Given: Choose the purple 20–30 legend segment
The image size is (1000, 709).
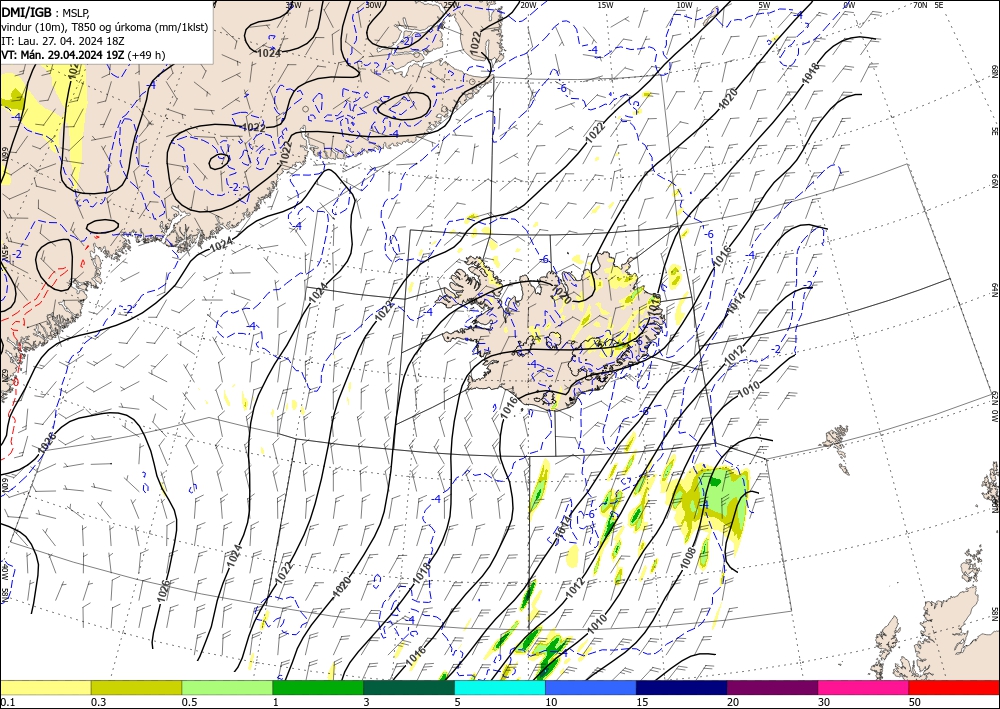Looking at the screenshot, I should tap(772, 687).
